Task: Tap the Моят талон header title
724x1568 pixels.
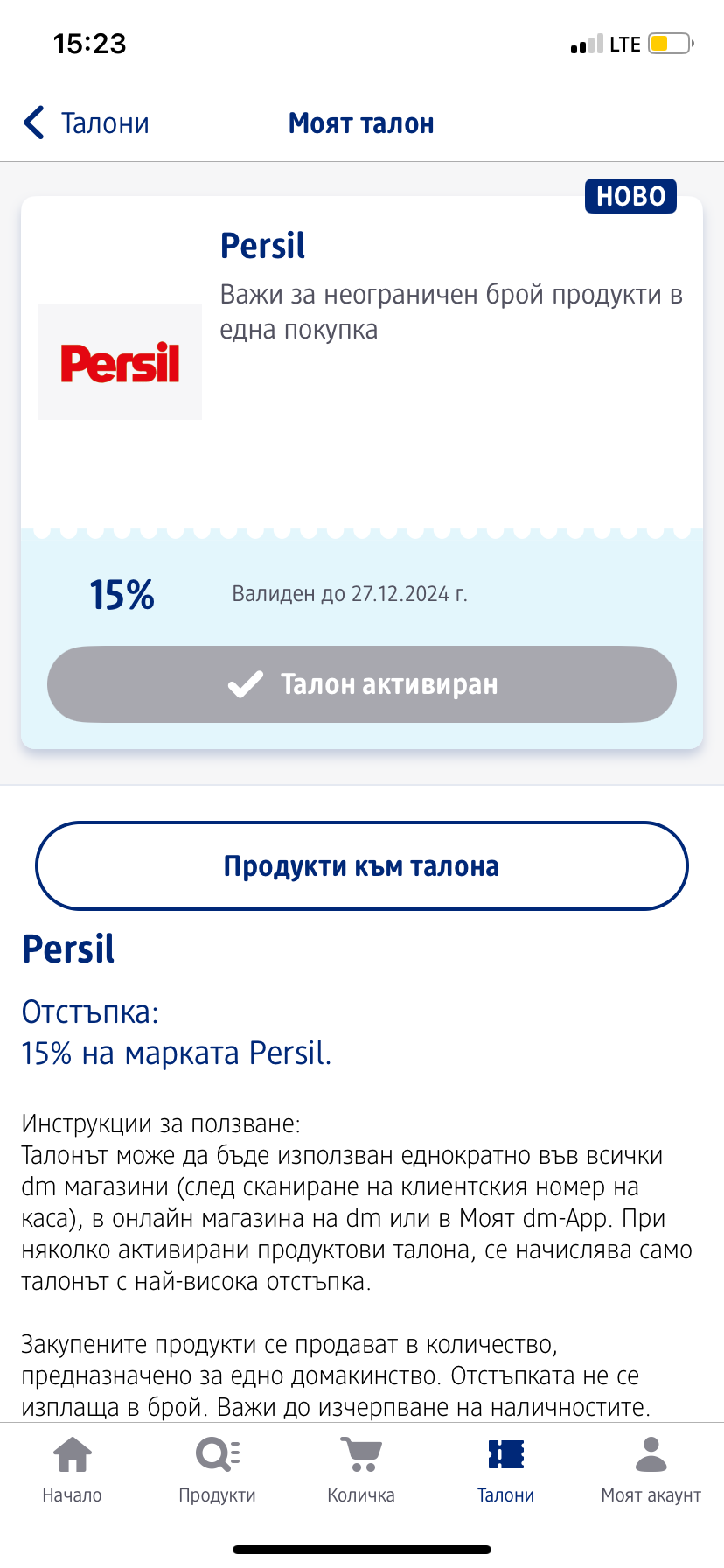Action: click(x=361, y=123)
